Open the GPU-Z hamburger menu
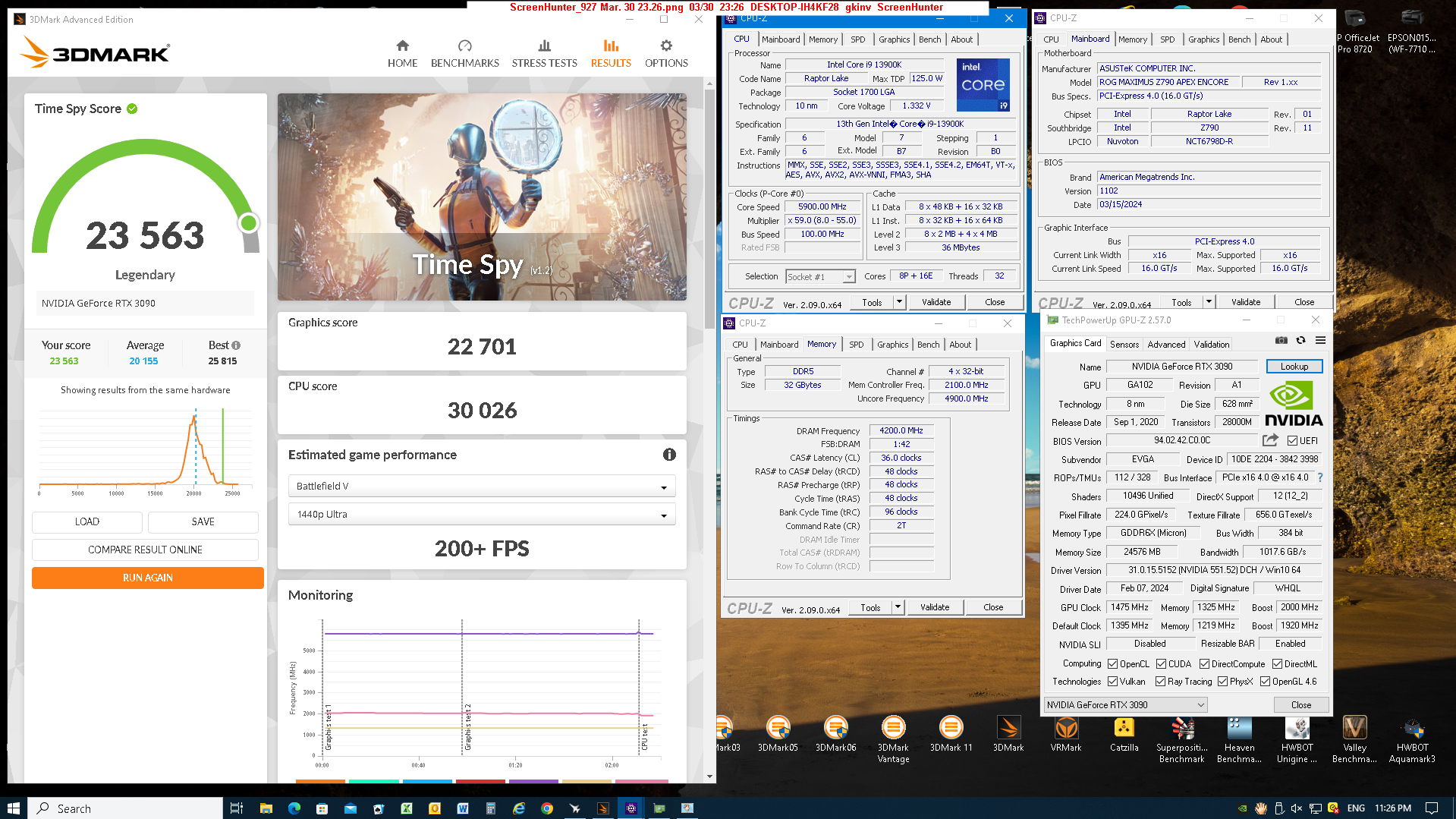Viewport: 1456px width, 819px height. click(x=1320, y=341)
